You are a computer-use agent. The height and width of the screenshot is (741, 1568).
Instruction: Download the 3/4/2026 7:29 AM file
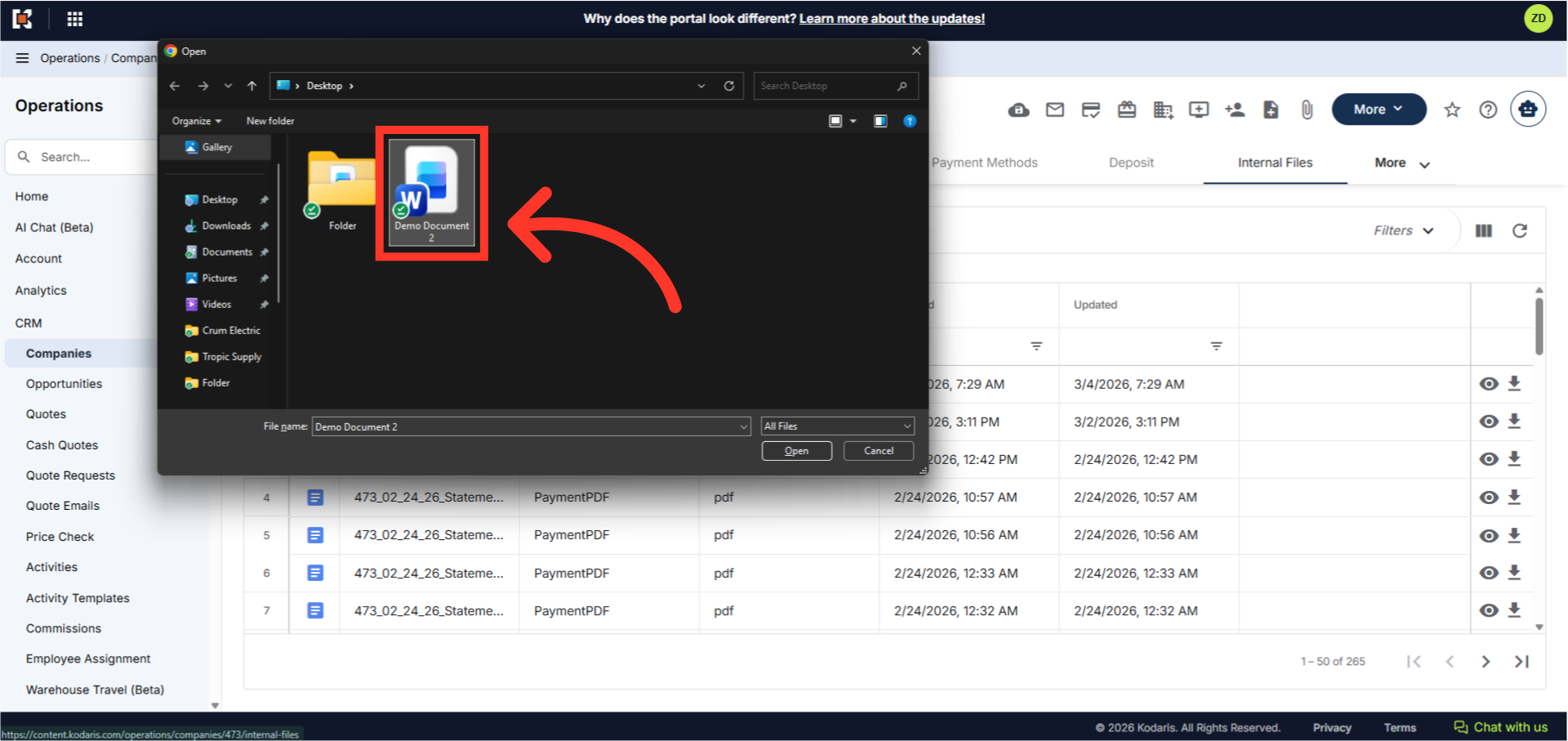[1514, 383]
